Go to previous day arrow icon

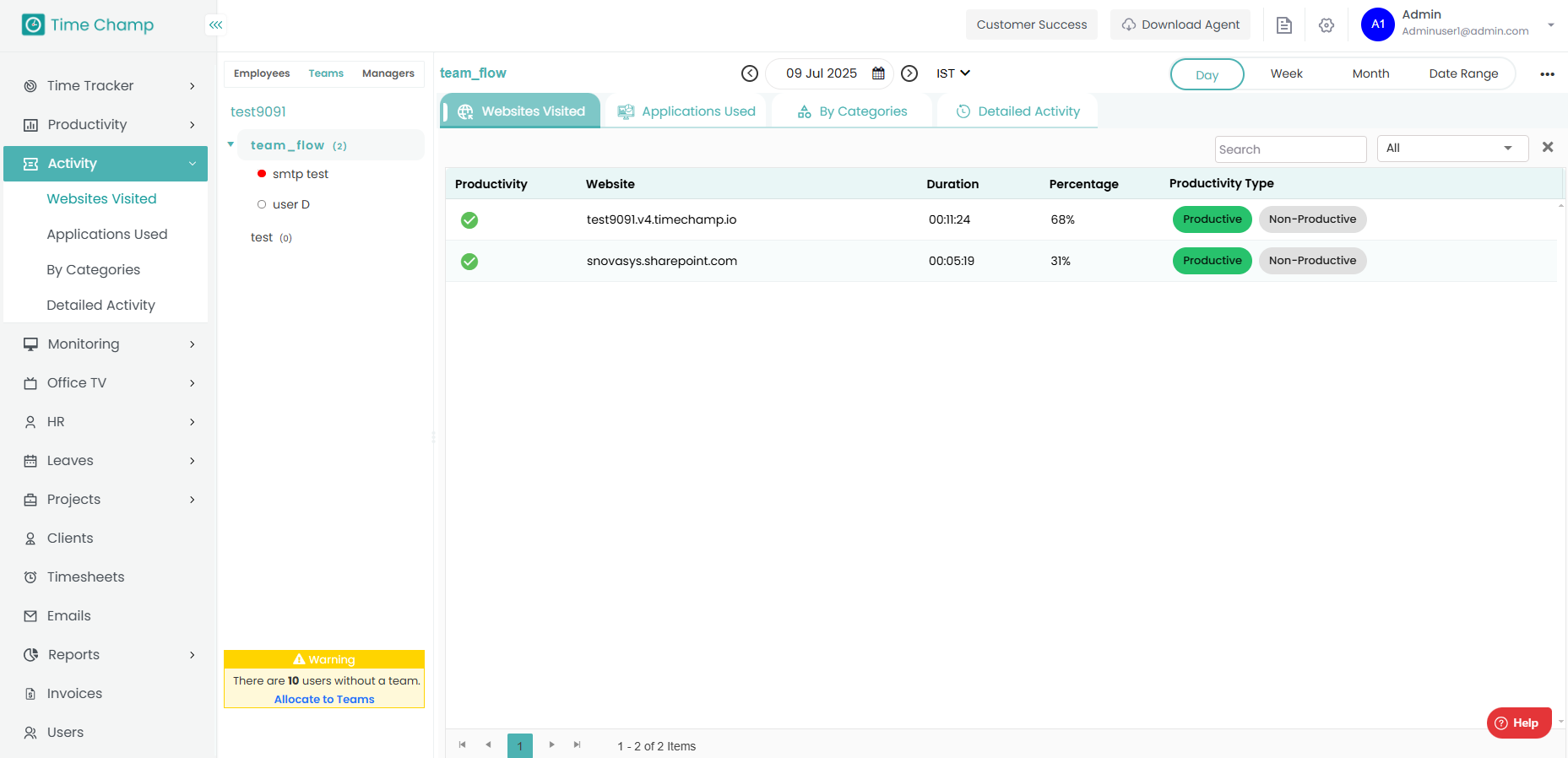coord(749,73)
